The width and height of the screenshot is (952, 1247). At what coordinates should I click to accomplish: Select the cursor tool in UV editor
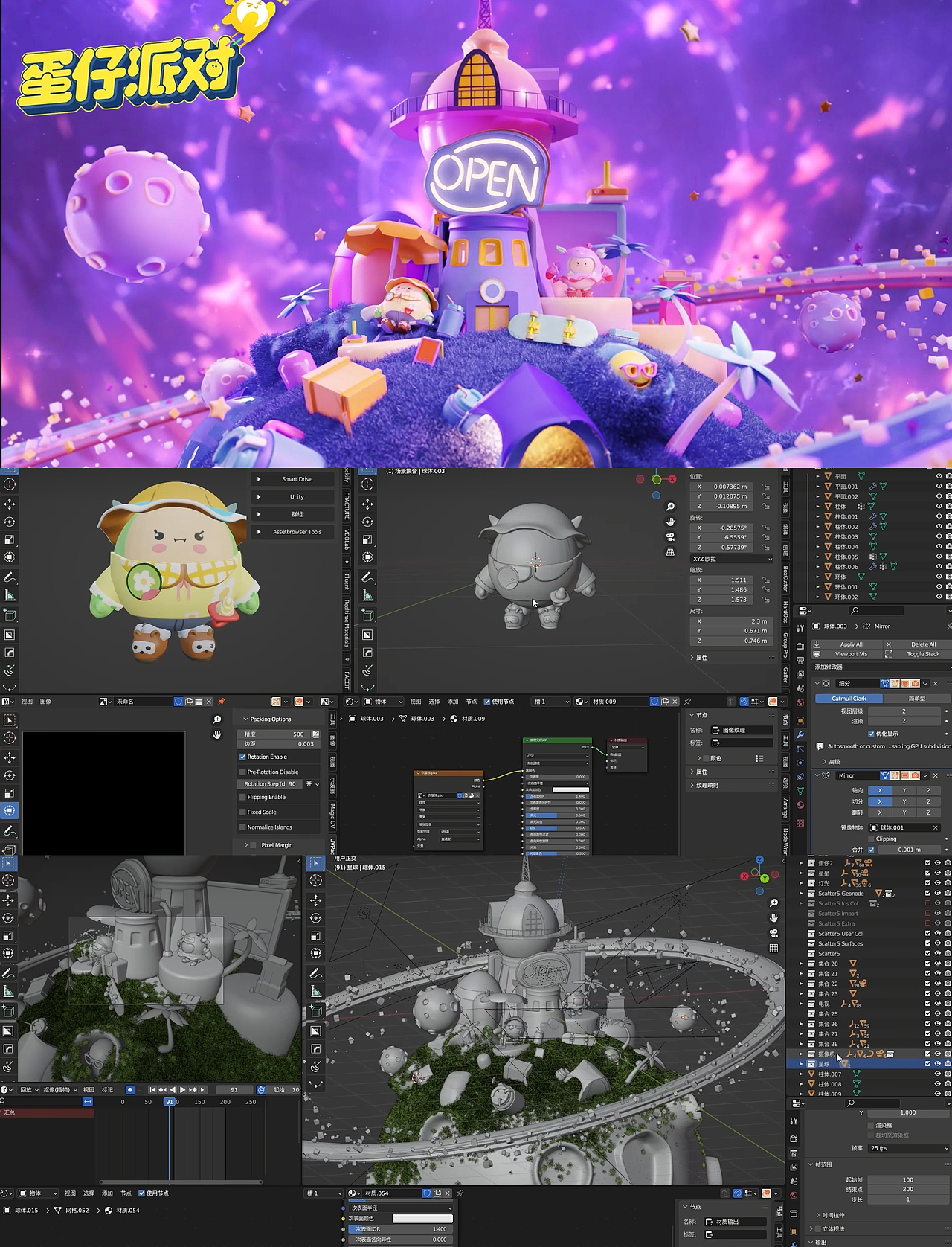10,738
